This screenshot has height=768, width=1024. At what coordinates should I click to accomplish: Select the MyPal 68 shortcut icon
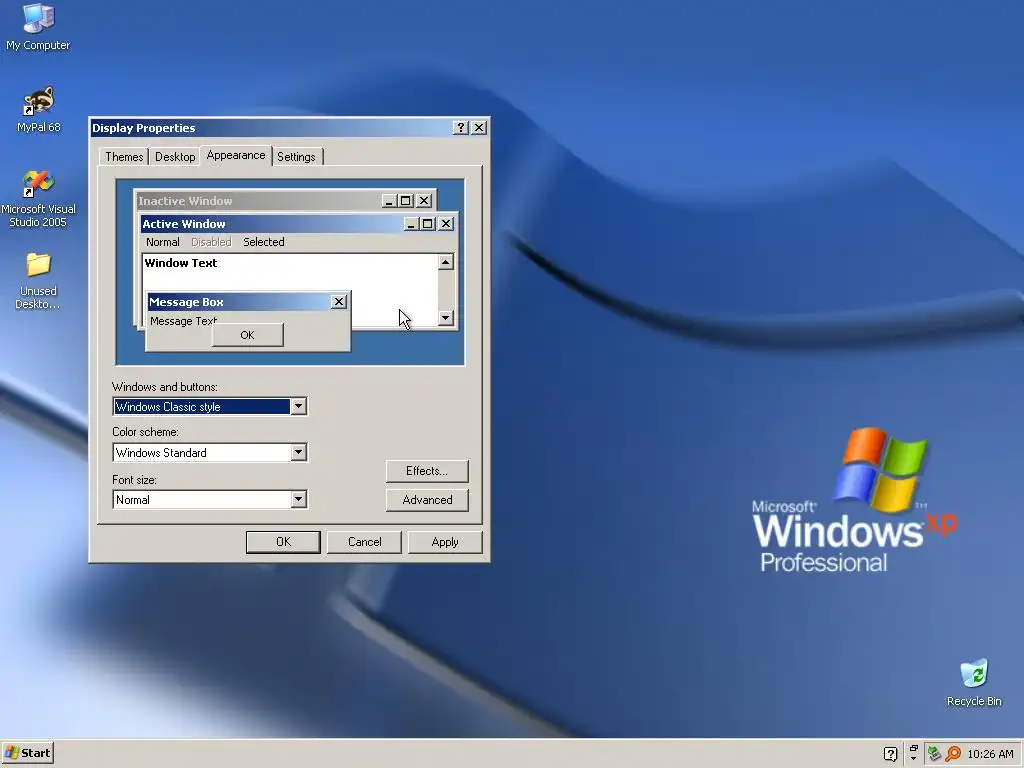[x=39, y=109]
